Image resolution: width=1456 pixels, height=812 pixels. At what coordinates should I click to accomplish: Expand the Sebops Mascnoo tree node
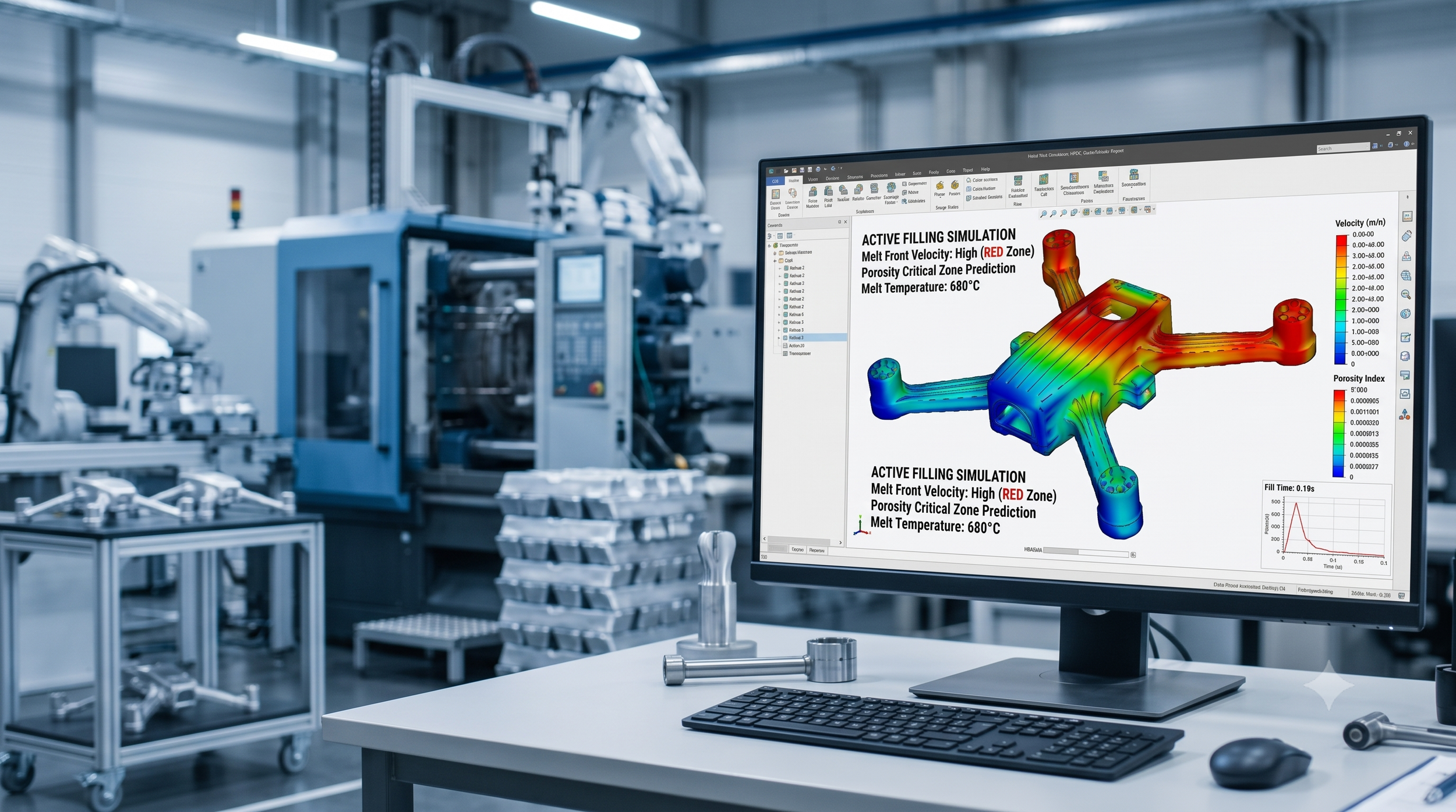(x=775, y=253)
